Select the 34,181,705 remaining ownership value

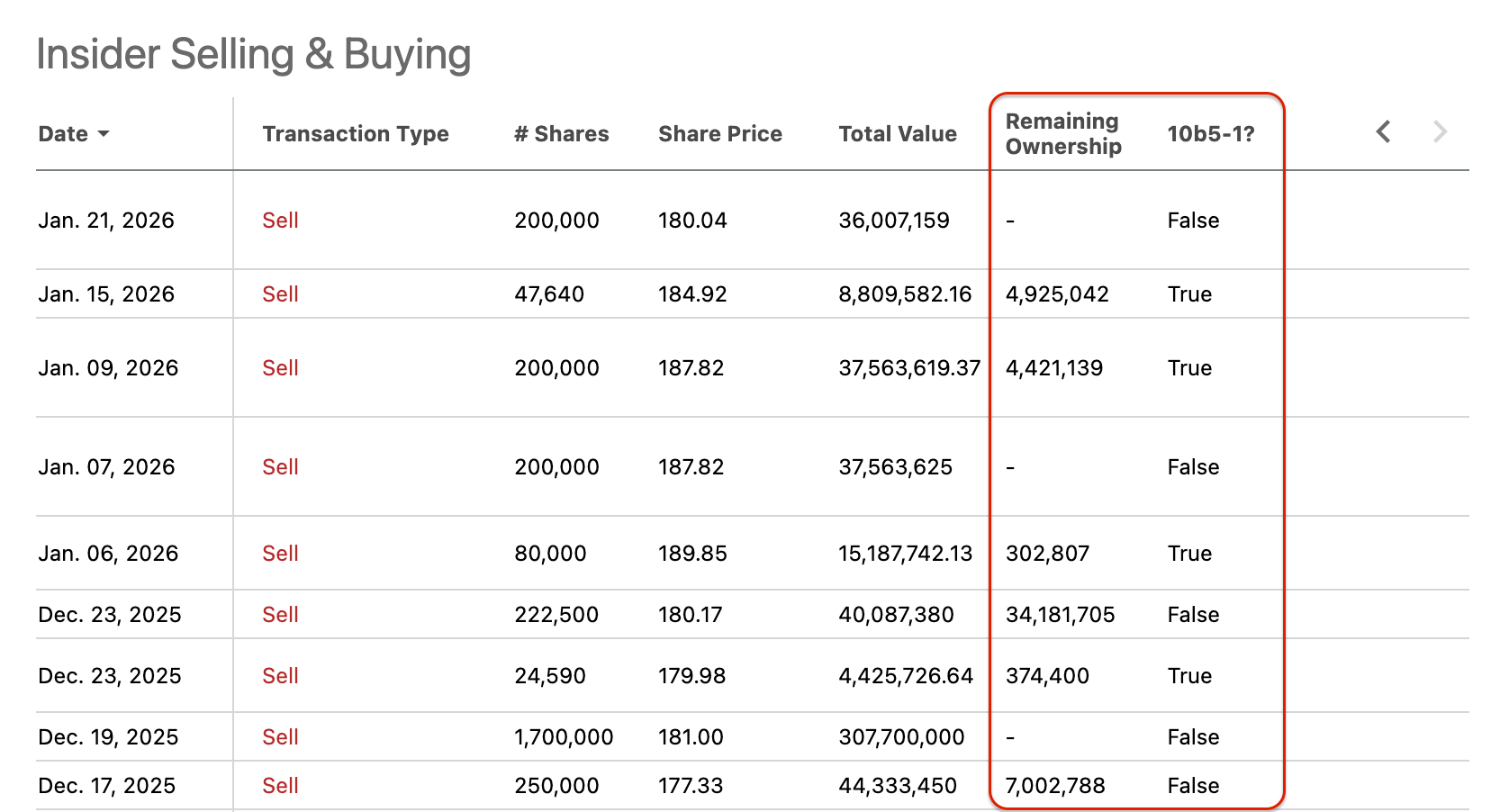coord(1060,615)
